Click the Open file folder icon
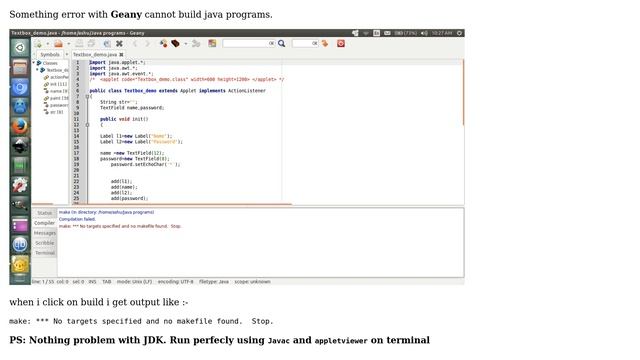 (x=58, y=44)
